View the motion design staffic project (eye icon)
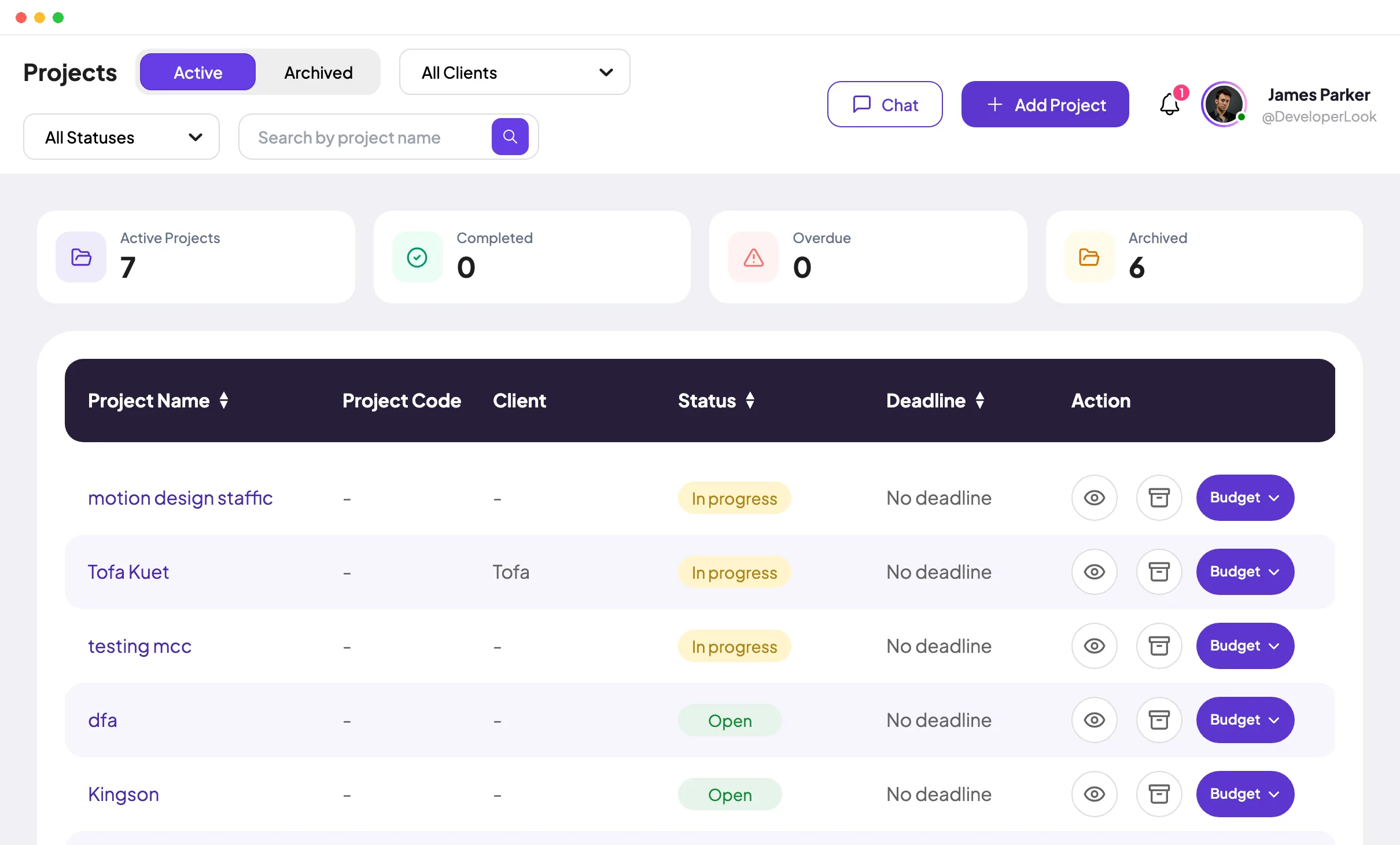Screen dimensions: 1400x845 [x=1094, y=498]
